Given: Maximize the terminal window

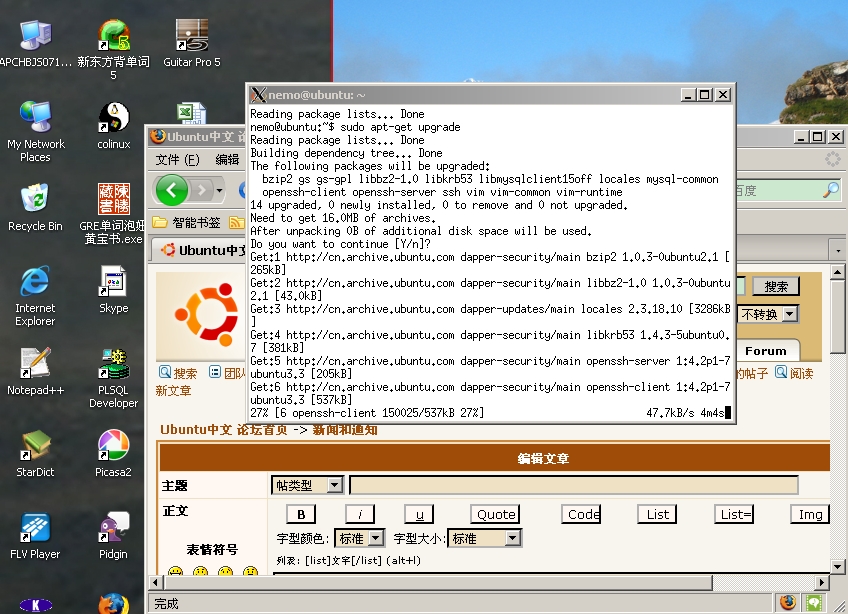Looking at the screenshot, I should [705, 95].
